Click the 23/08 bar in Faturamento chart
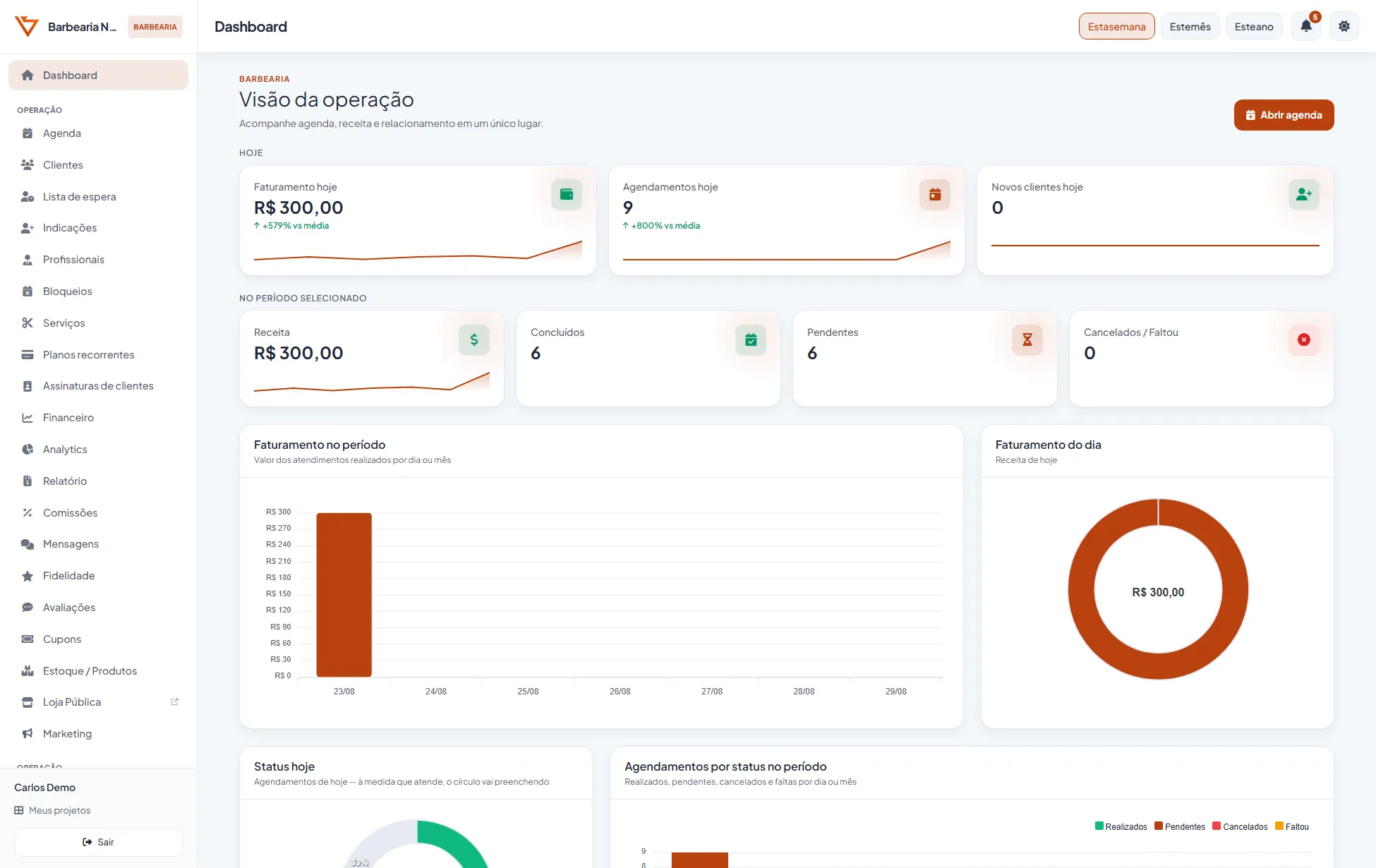 coord(344,595)
